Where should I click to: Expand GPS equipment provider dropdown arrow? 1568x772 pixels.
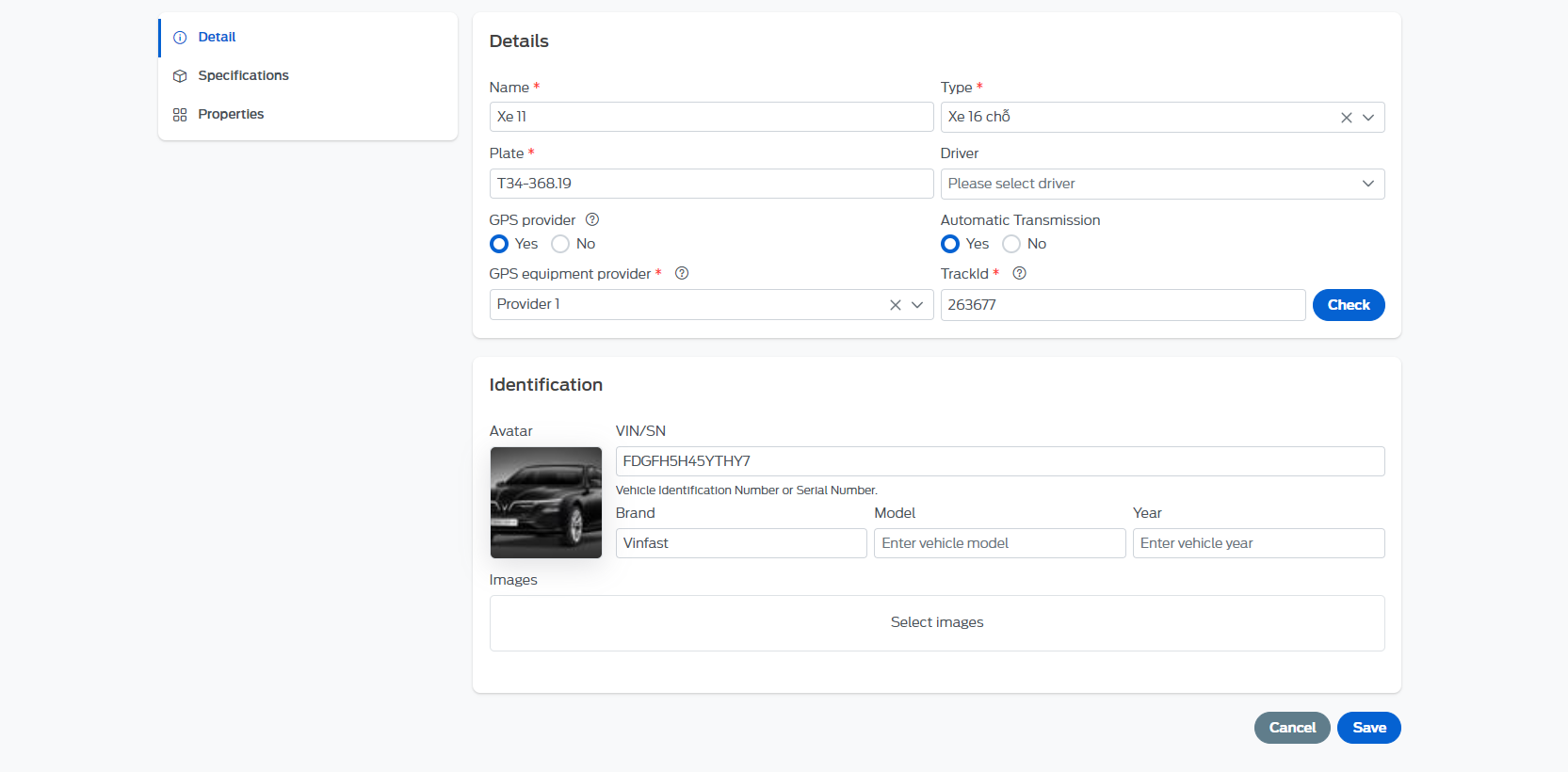tap(917, 305)
